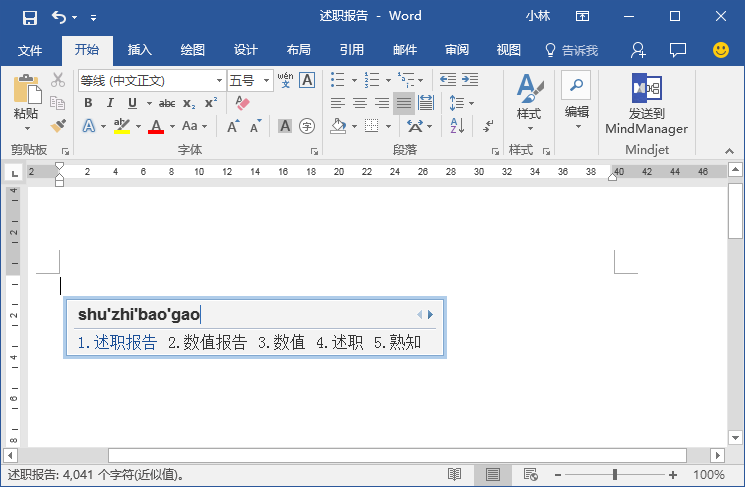Click Show/Hide paragraph marks icon

(x=488, y=126)
